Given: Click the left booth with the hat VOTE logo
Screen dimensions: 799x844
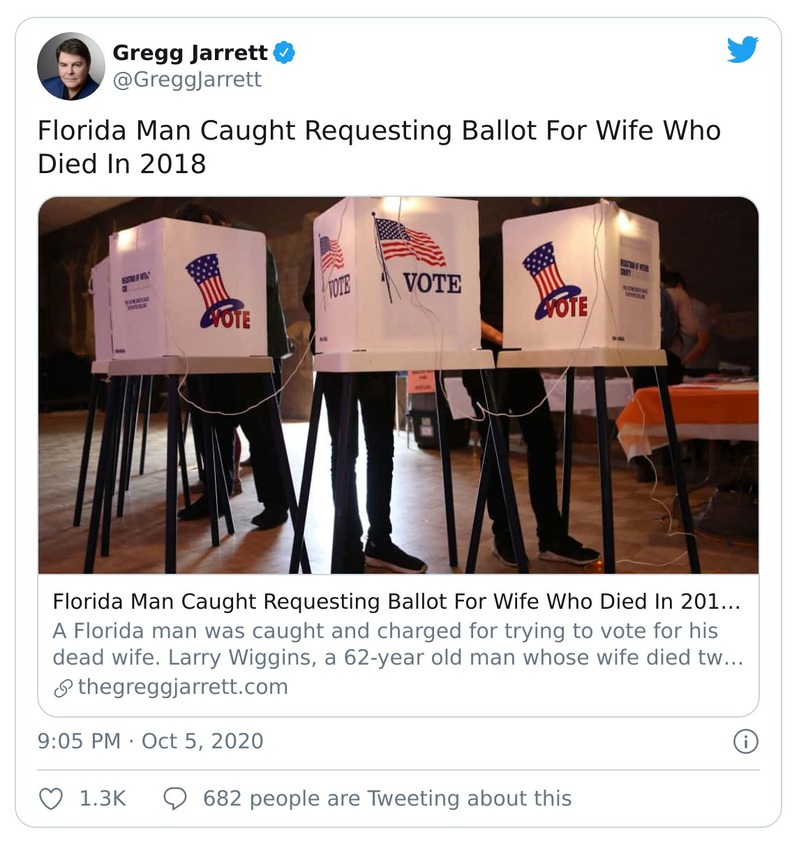Looking at the screenshot, I should (190, 290).
